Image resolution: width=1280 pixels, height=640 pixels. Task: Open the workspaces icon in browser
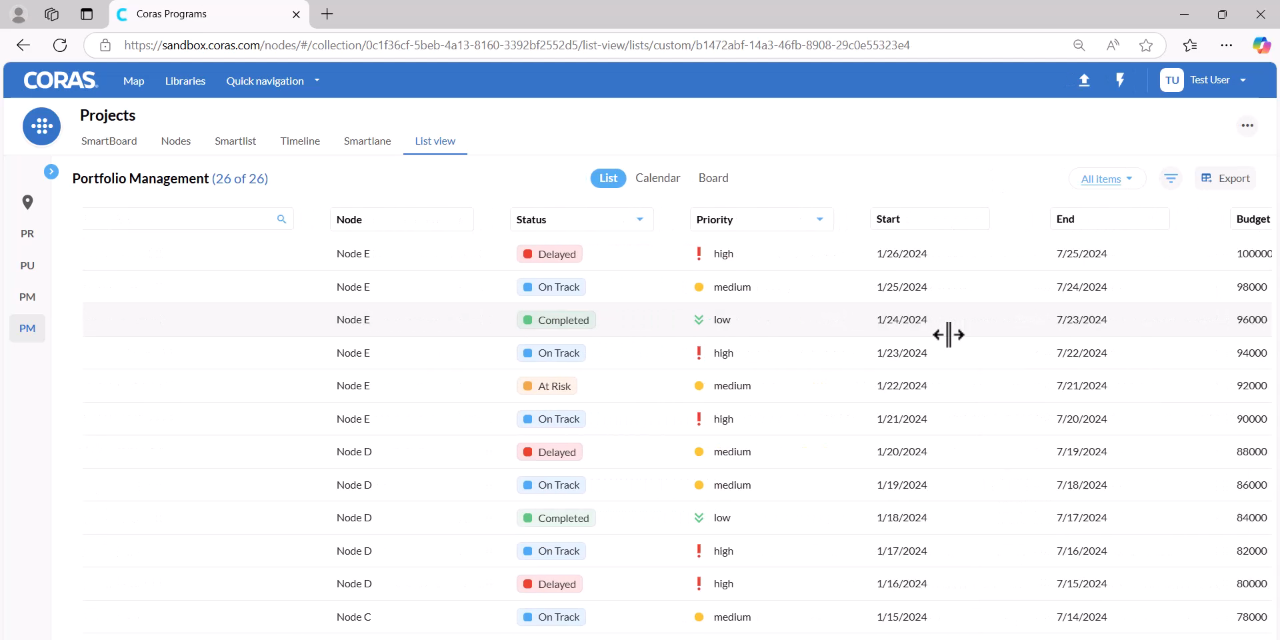pyautogui.click(x=52, y=14)
